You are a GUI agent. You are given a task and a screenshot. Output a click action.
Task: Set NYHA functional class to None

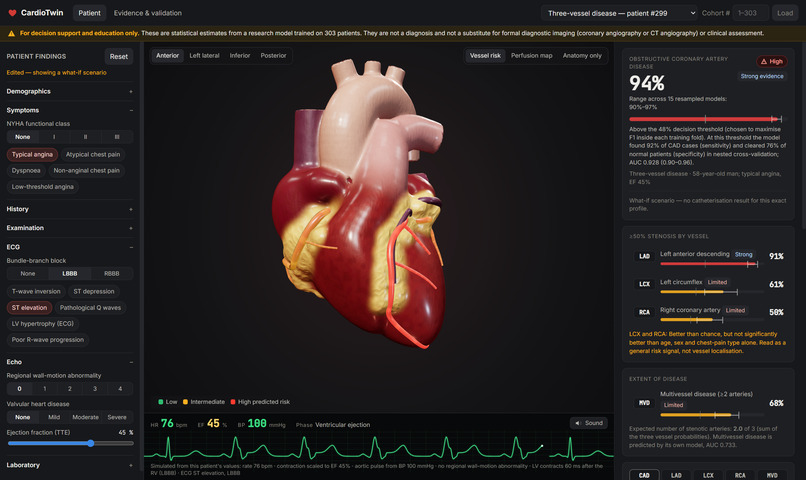23,137
